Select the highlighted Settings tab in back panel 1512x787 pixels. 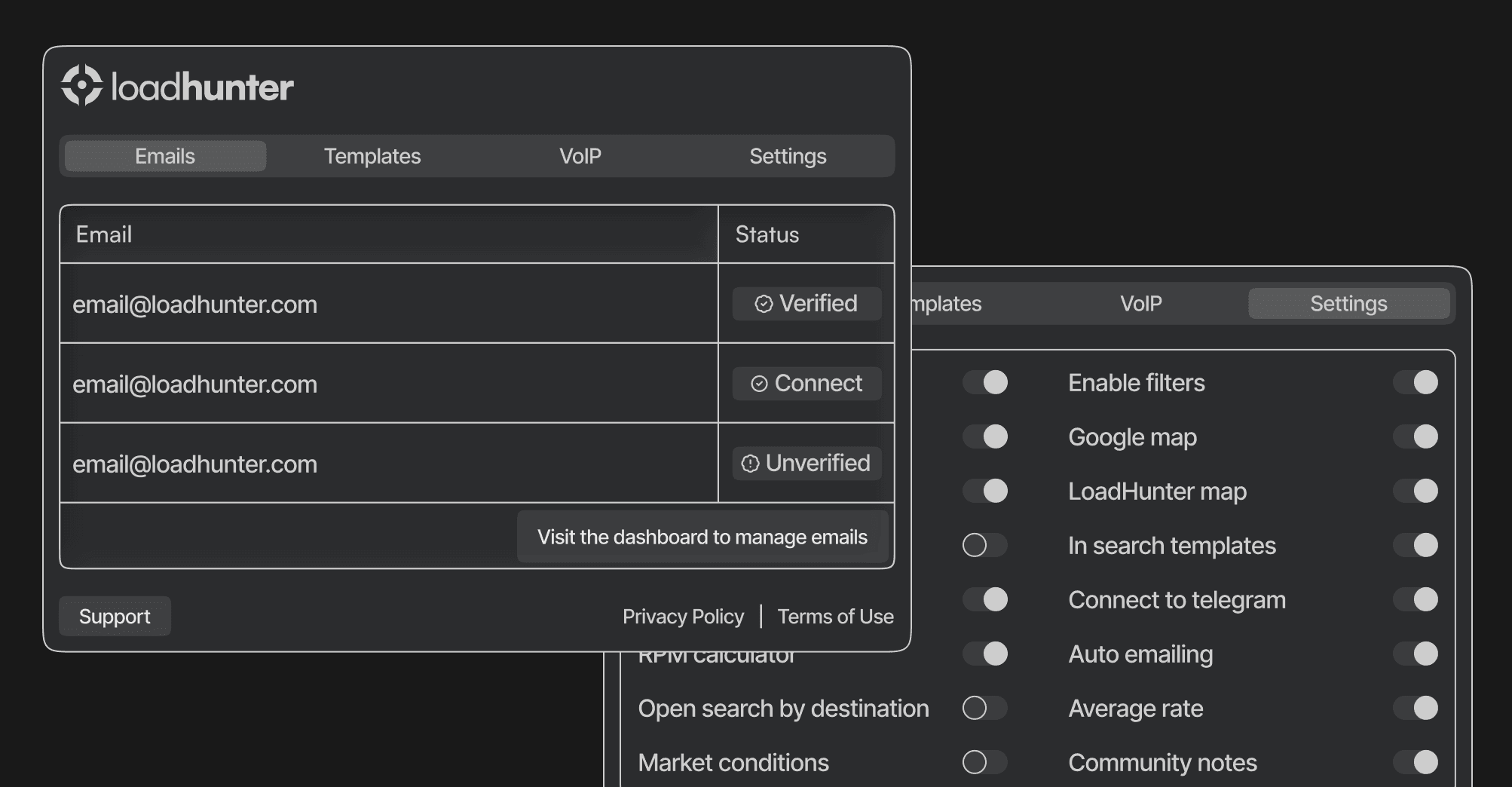(1348, 304)
